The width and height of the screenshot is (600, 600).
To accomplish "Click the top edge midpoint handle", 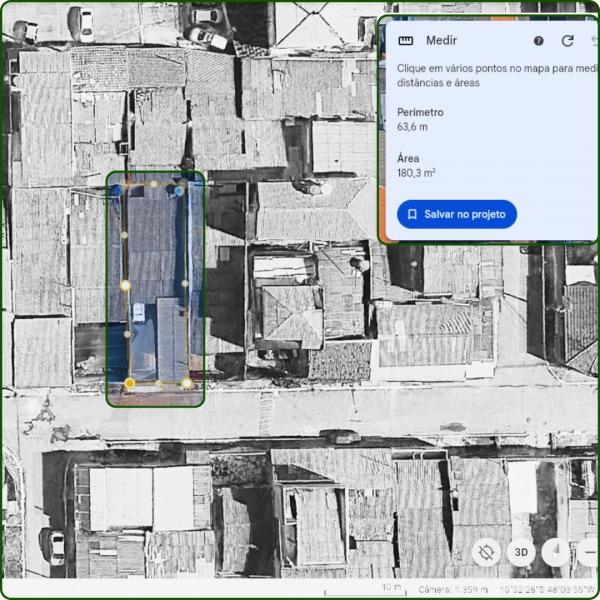I will (152, 184).
